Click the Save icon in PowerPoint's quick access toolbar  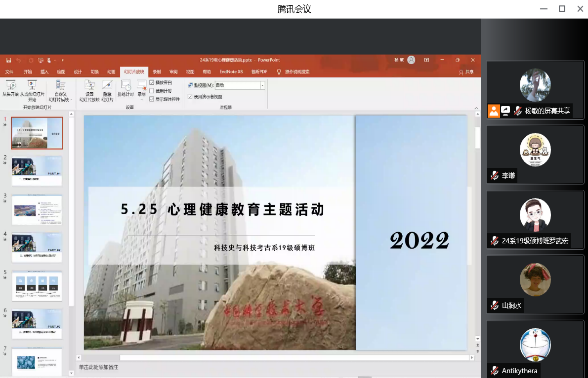pos(8,60)
